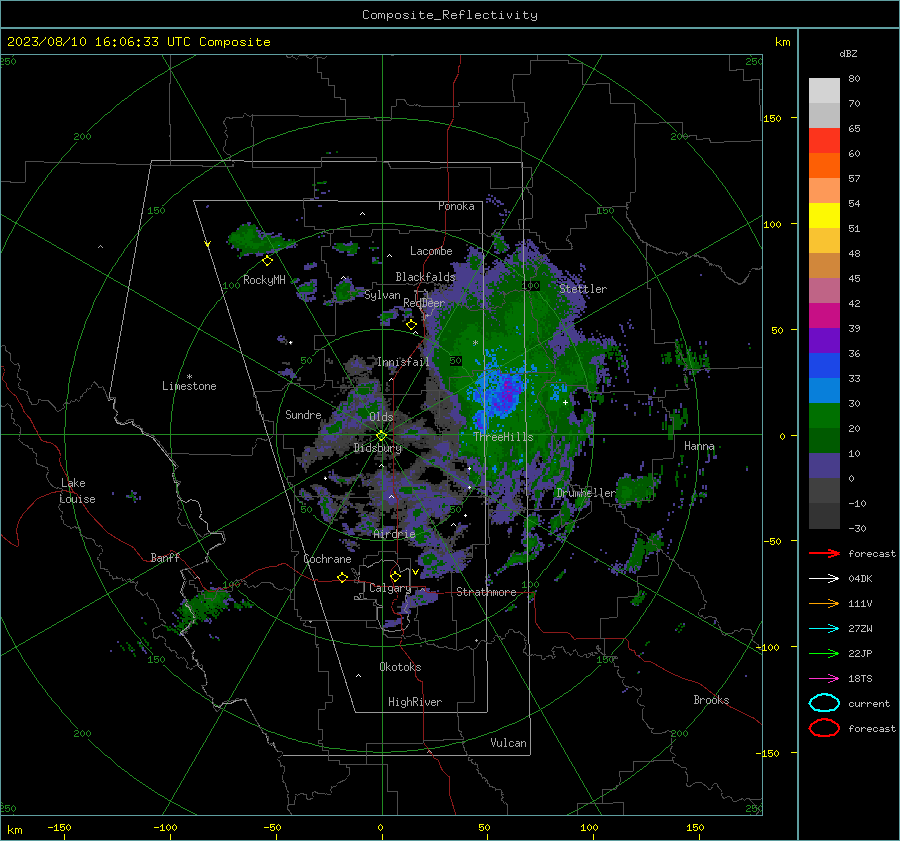The image size is (900, 841).
Task: Click the red swatch in the dBZ scale
Action: pos(824,141)
